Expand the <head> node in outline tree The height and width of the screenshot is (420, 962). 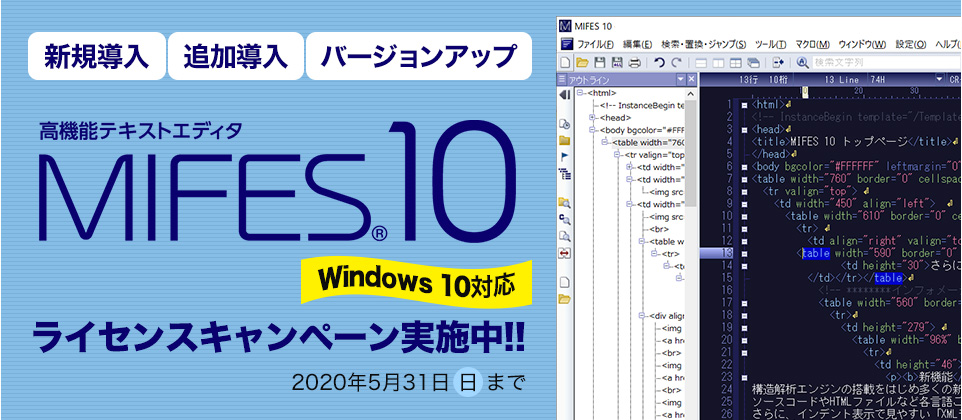click(593, 118)
